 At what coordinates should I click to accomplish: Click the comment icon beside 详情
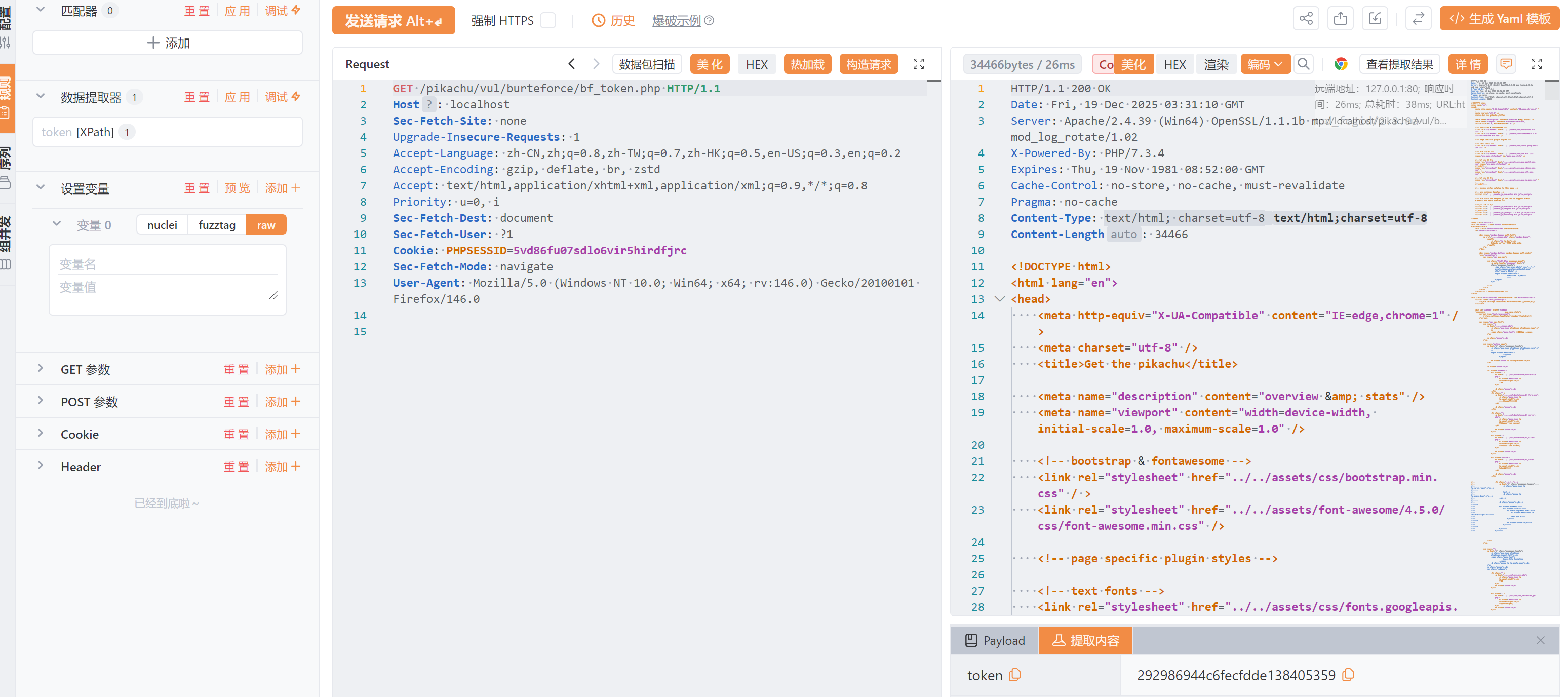(1506, 64)
